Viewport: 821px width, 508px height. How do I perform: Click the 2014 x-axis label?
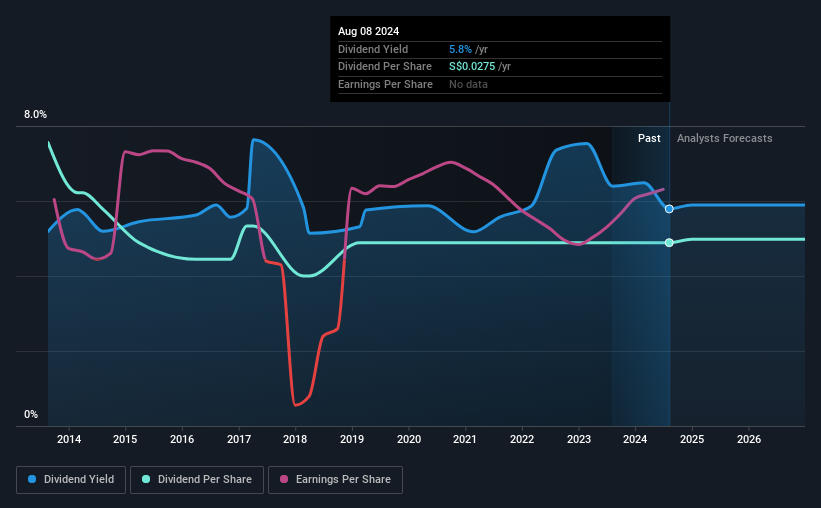pos(69,439)
